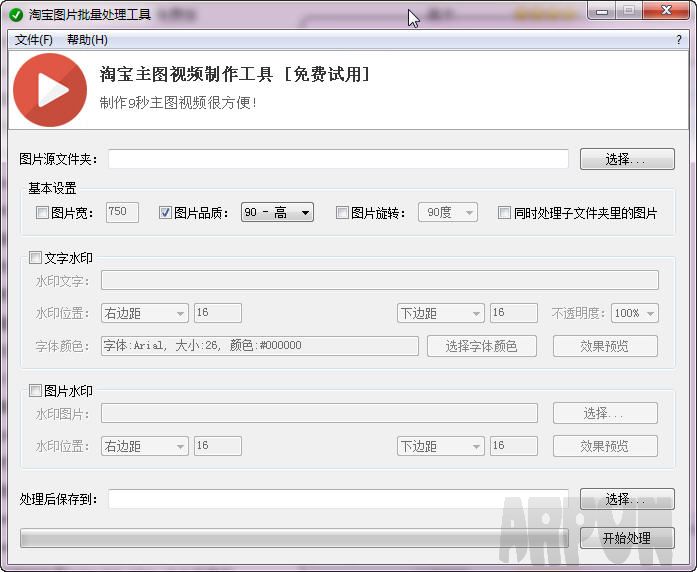The width and height of the screenshot is (697, 572).
Task: Uncheck the 图片品质 checkbox
Action: tap(166, 213)
